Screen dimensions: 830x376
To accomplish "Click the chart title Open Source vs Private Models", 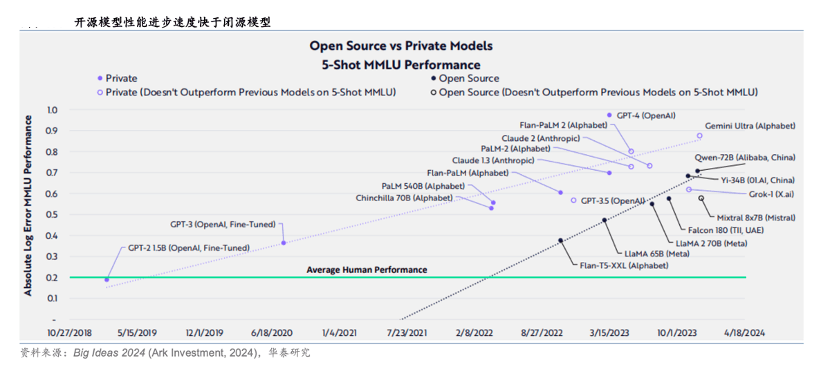I will tap(401, 46).
